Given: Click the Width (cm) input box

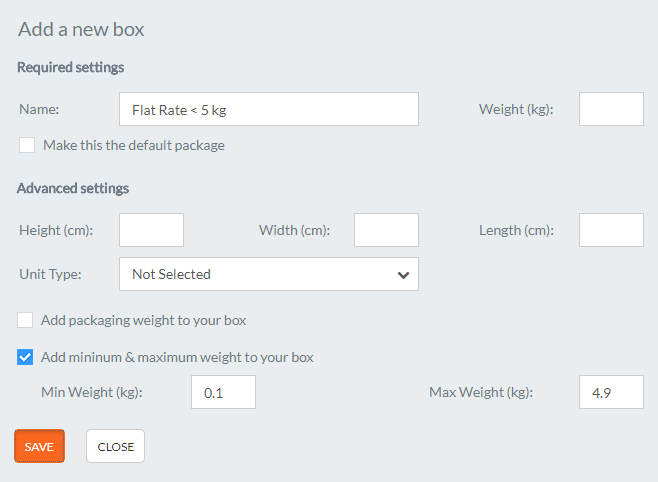Looking at the screenshot, I should coord(386,230).
